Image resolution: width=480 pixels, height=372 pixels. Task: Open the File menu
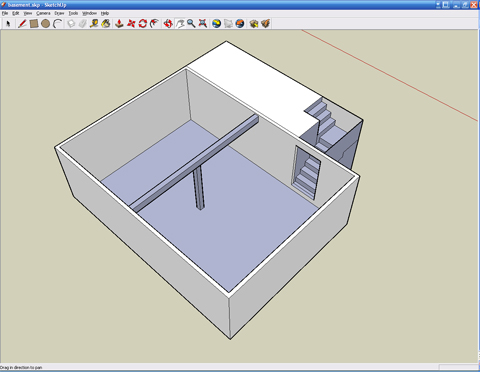tap(5, 13)
